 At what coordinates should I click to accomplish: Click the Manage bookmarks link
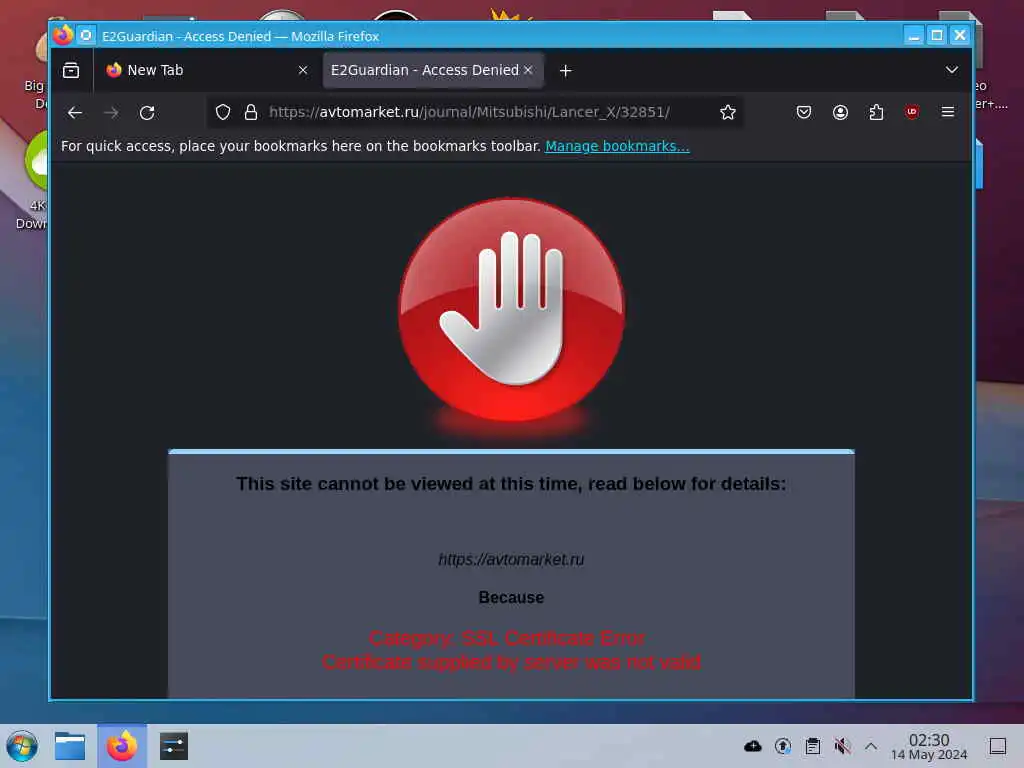tap(617, 146)
